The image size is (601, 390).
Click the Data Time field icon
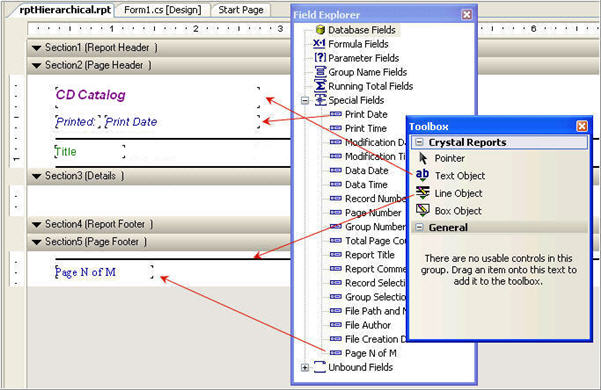tap(336, 184)
